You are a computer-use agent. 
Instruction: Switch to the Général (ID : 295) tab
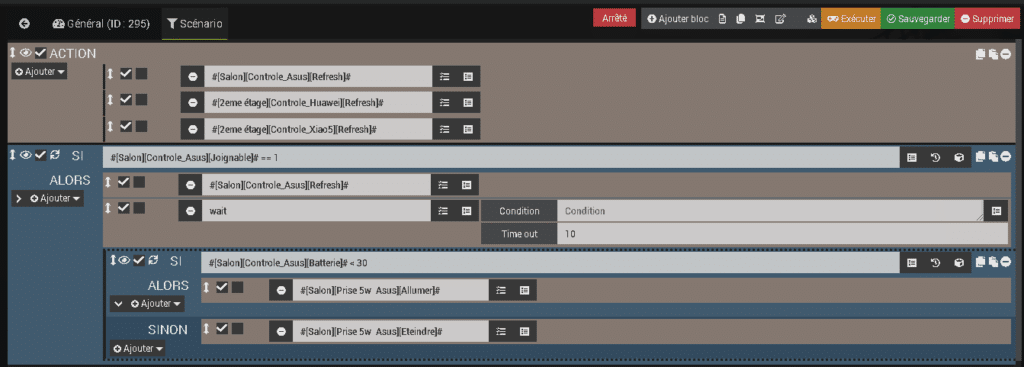click(x=101, y=24)
